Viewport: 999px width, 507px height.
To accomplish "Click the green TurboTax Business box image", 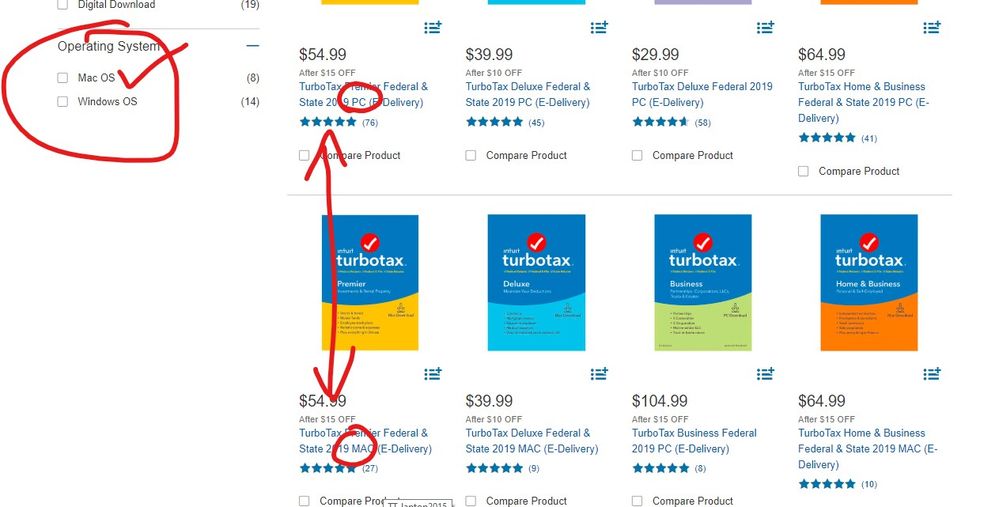I will coord(703,282).
